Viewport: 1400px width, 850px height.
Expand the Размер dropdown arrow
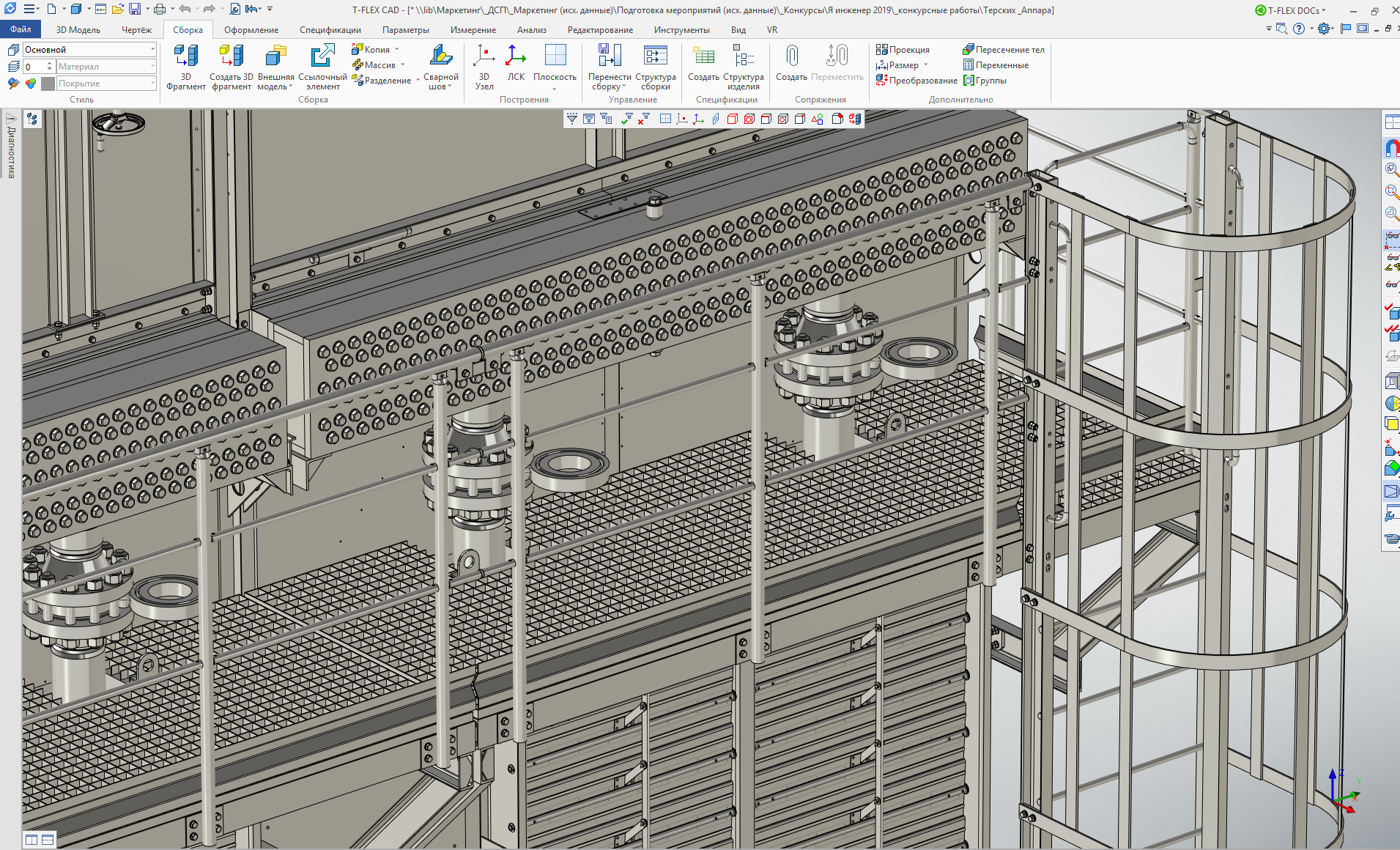(926, 65)
